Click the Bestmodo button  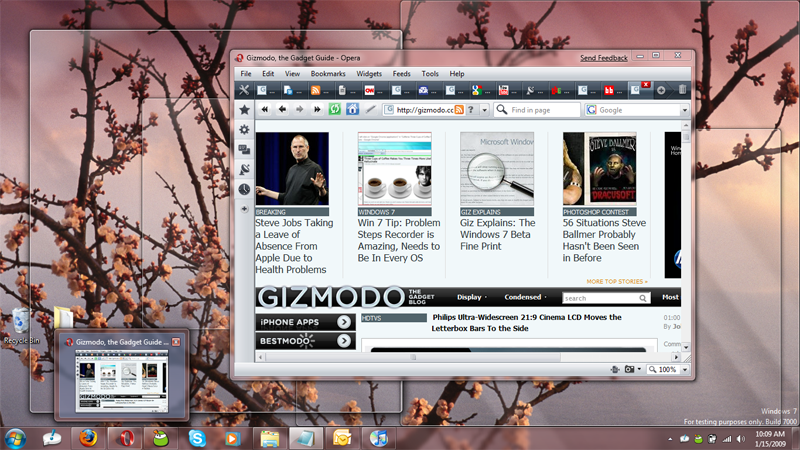point(305,341)
